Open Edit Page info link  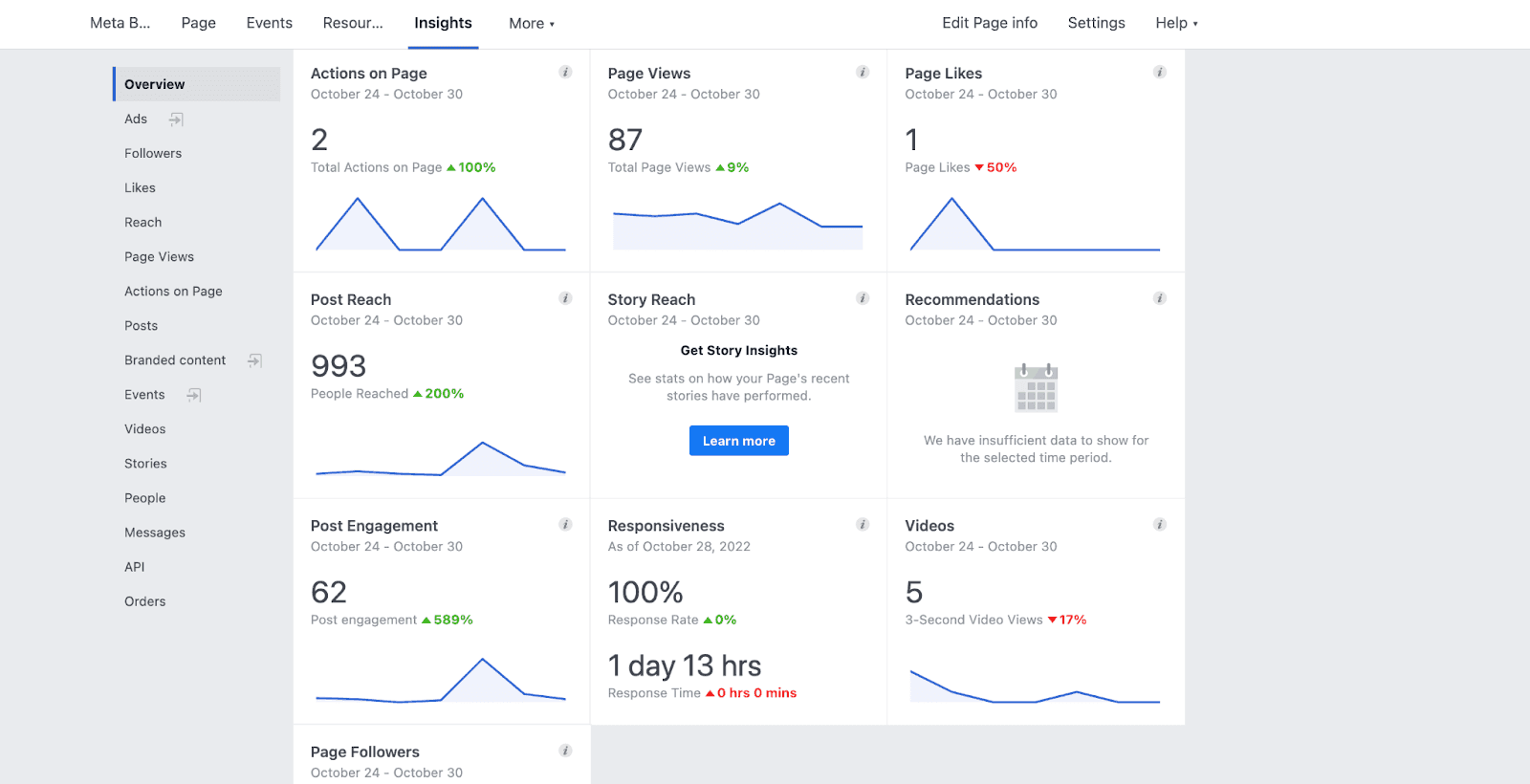pyautogui.click(x=989, y=23)
